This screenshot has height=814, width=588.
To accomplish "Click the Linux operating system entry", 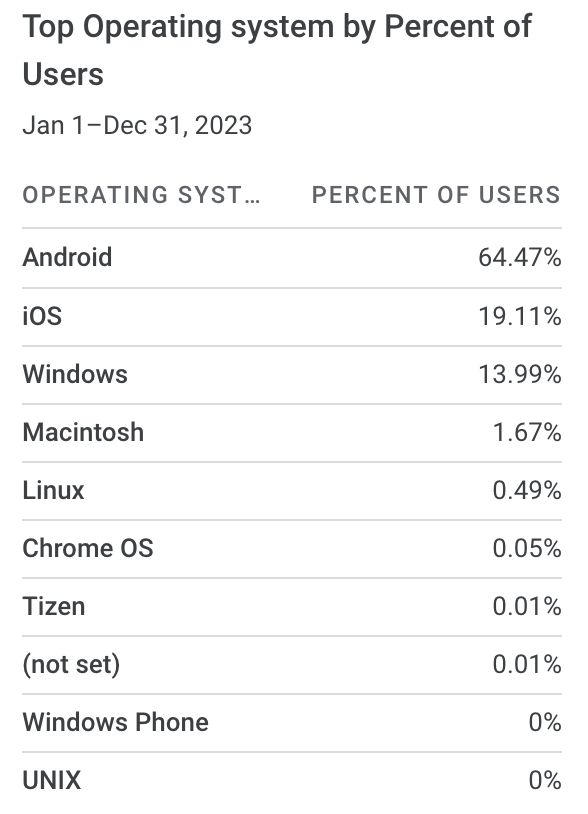I will [53, 491].
